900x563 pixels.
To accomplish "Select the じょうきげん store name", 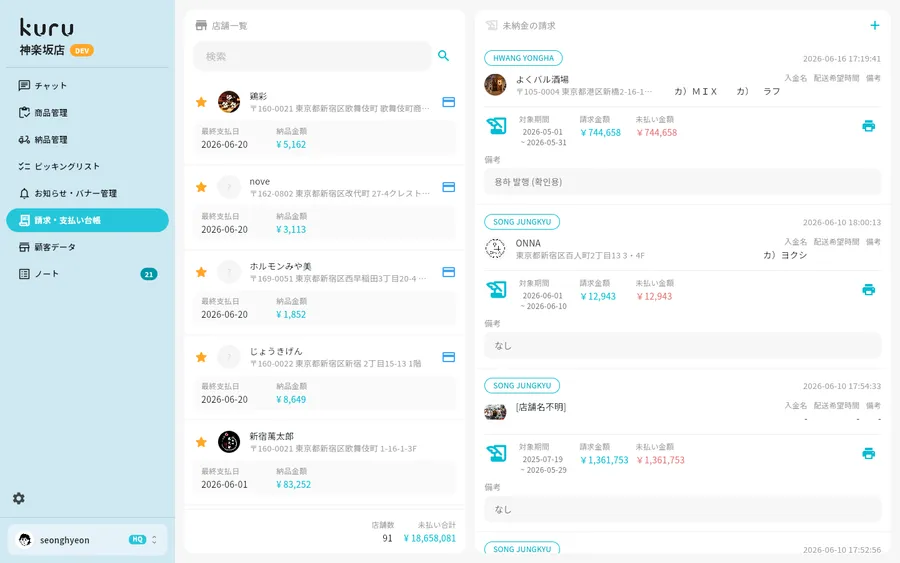I will tap(276, 351).
